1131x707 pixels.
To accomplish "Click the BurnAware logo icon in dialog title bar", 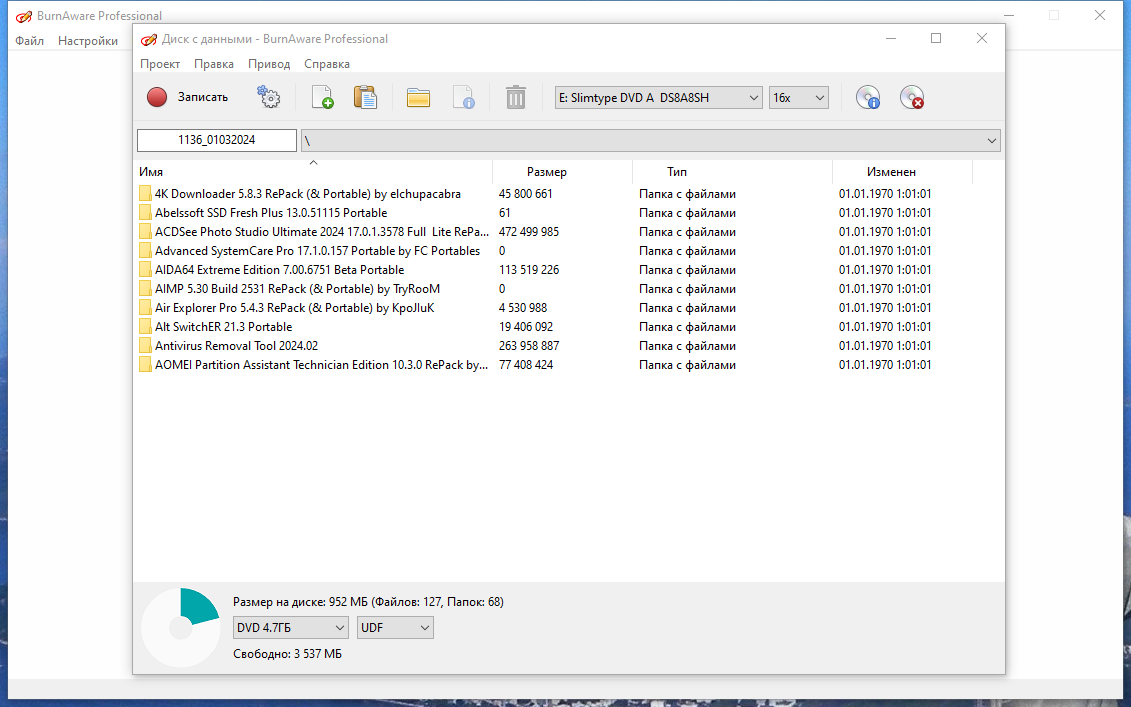I will (x=149, y=39).
